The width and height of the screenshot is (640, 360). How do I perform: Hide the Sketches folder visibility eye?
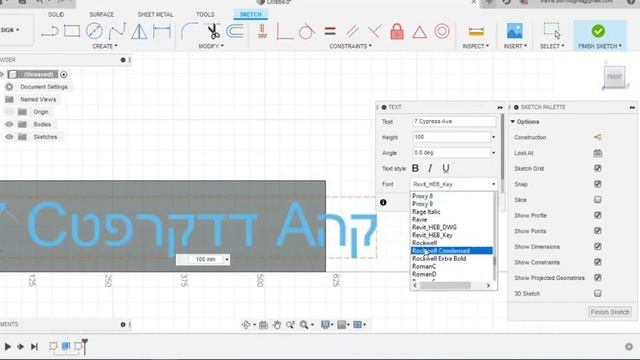[x=9, y=137]
